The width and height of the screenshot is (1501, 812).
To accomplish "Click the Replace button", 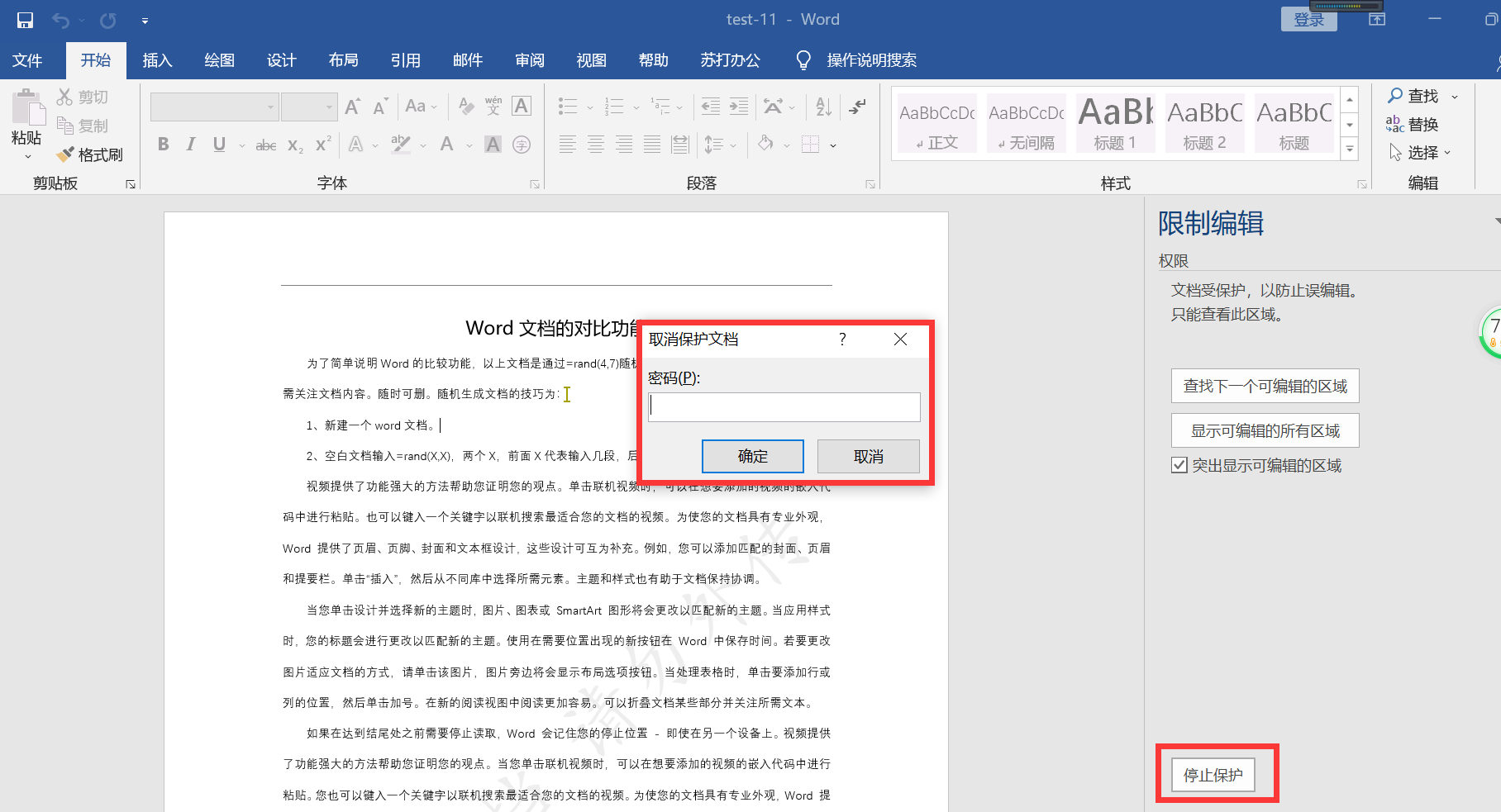I will 1413,125.
